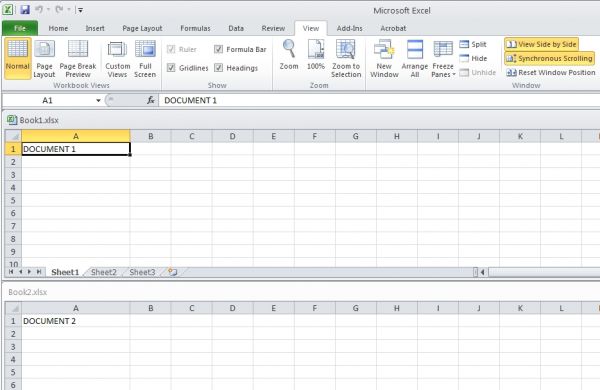This screenshot has height=390, width=600.
Task: Toggle the Headings checkbox
Action: 218,68
